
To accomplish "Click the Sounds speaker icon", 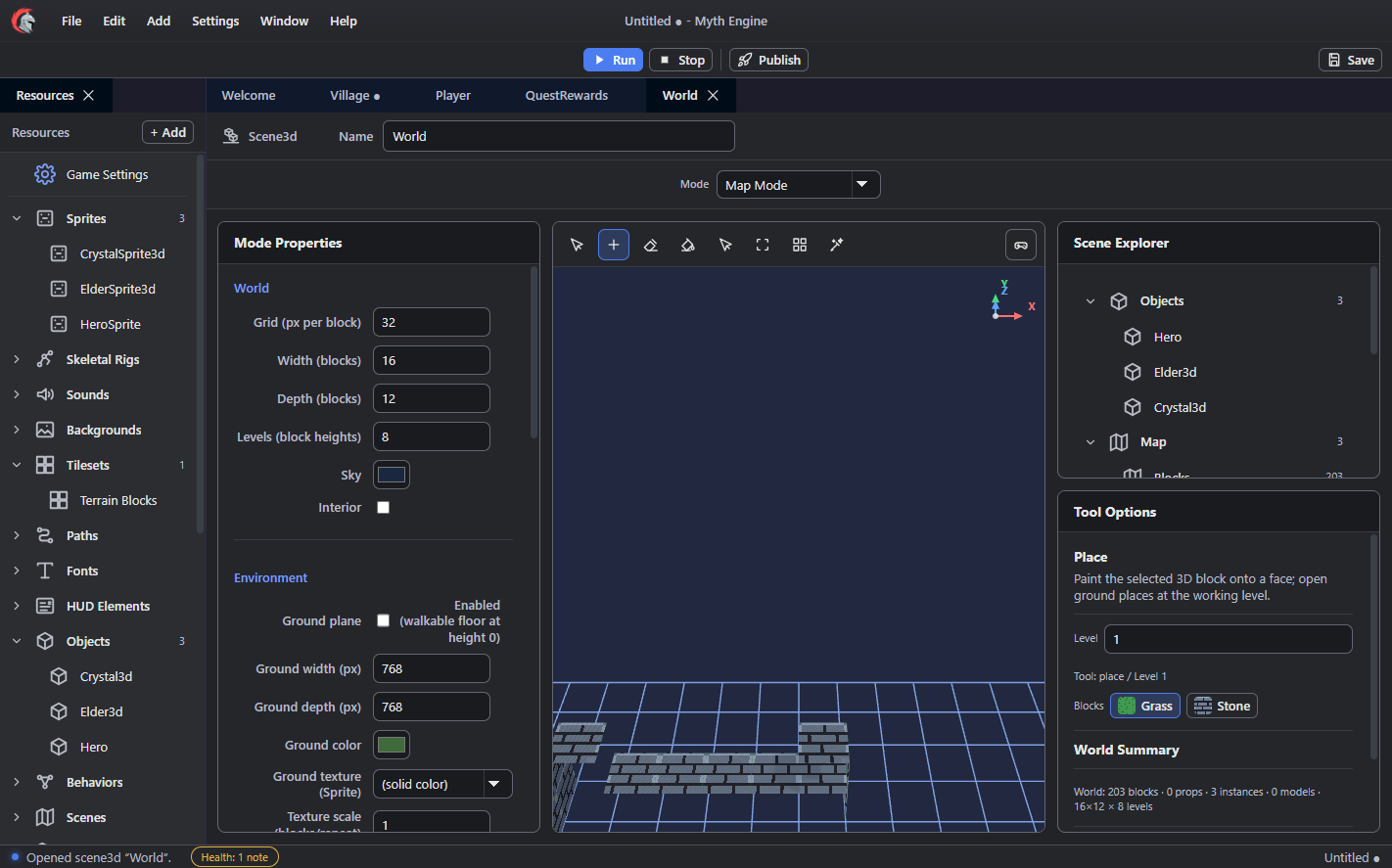I will 45,394.
